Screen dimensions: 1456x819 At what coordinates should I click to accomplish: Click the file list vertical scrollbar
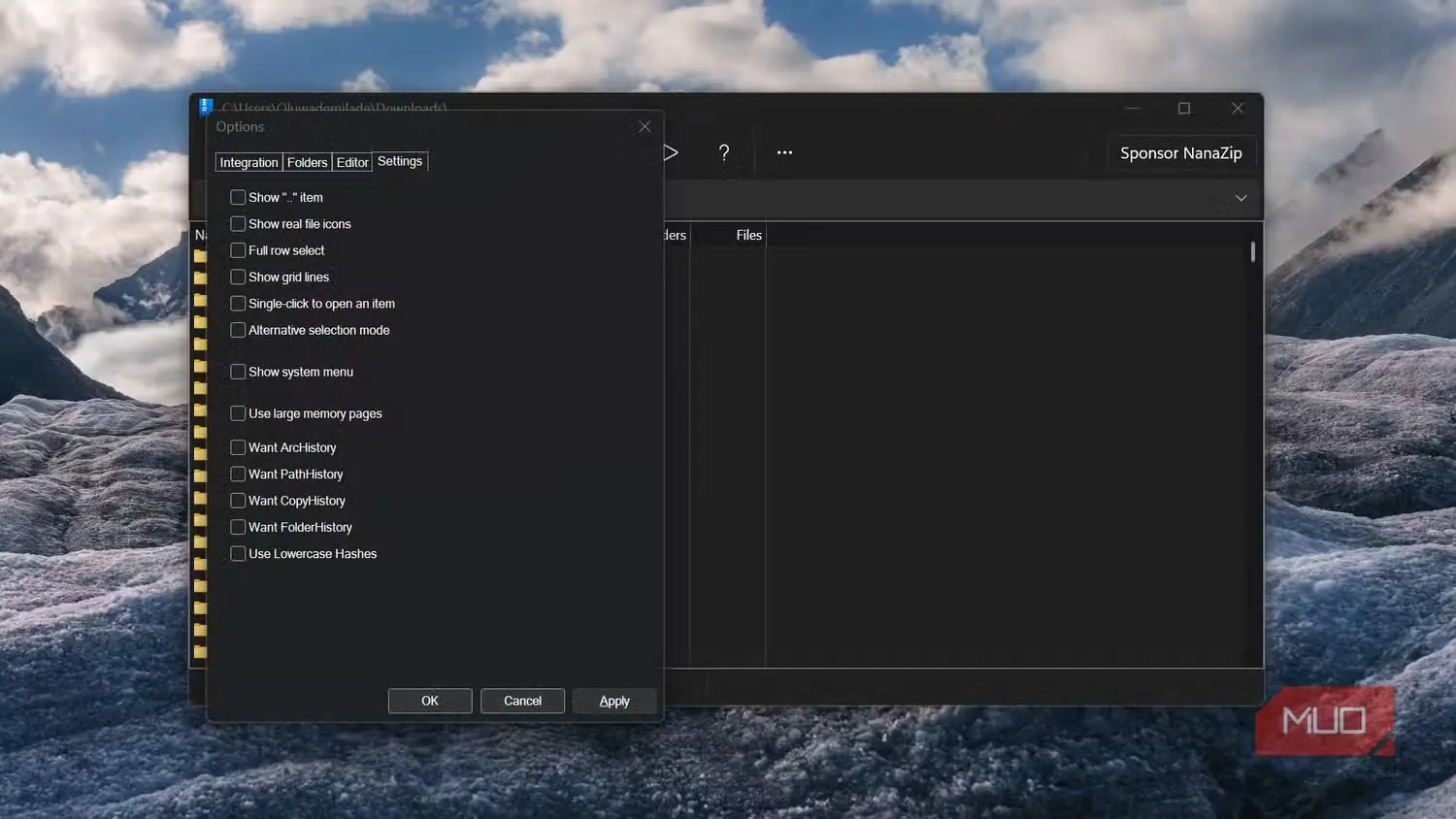pyautogui.click(x=1253, y=252)
